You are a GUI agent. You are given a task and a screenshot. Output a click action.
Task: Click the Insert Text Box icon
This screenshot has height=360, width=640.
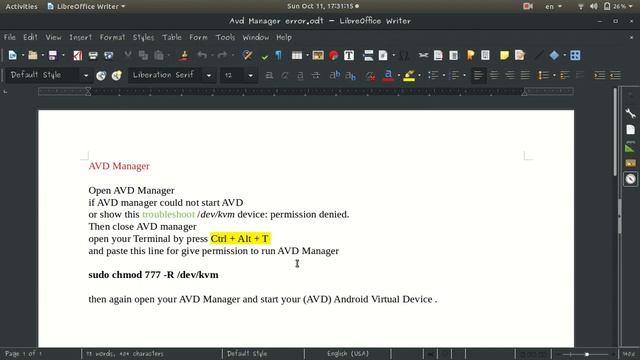click(x=349, y=55)
